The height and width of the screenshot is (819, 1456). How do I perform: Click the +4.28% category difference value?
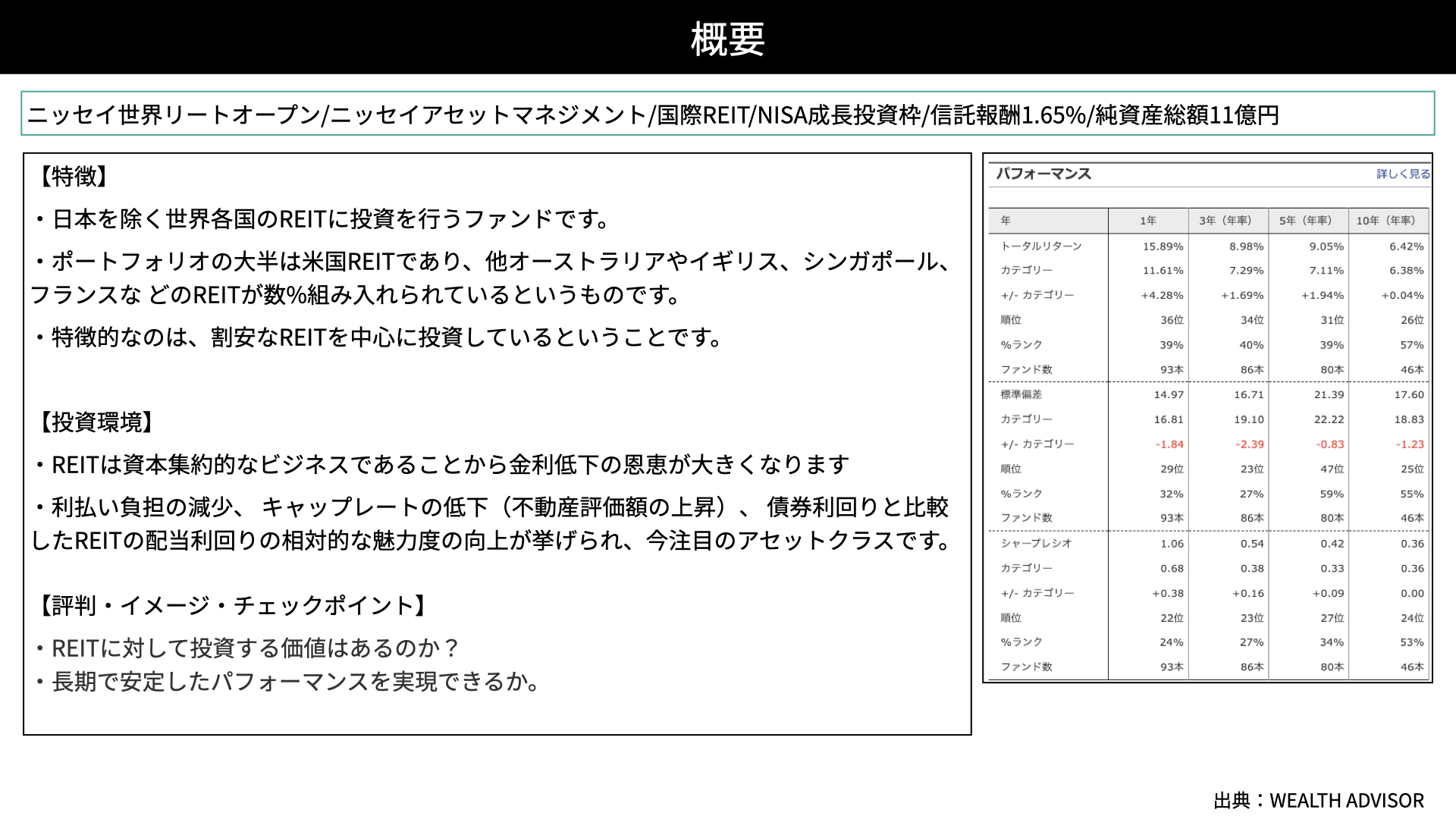[x=1162, y=296]
